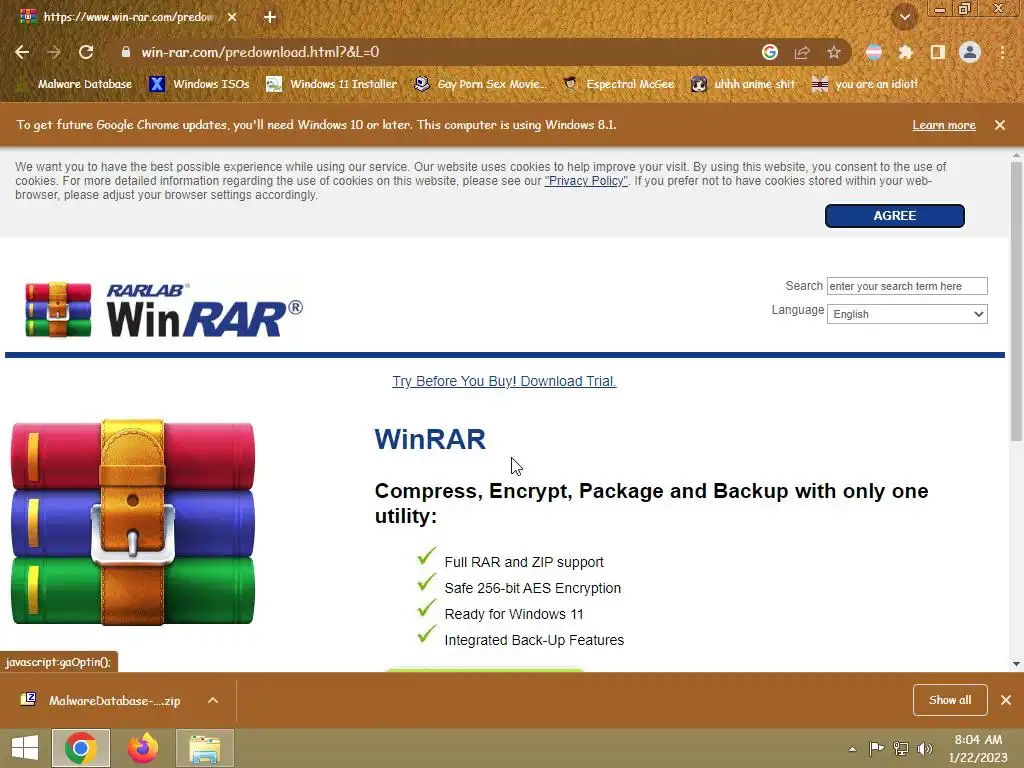This screenshot has height=768, width=1024.
Task: Click the forward navigation arrow
Action: coord(54,52)
